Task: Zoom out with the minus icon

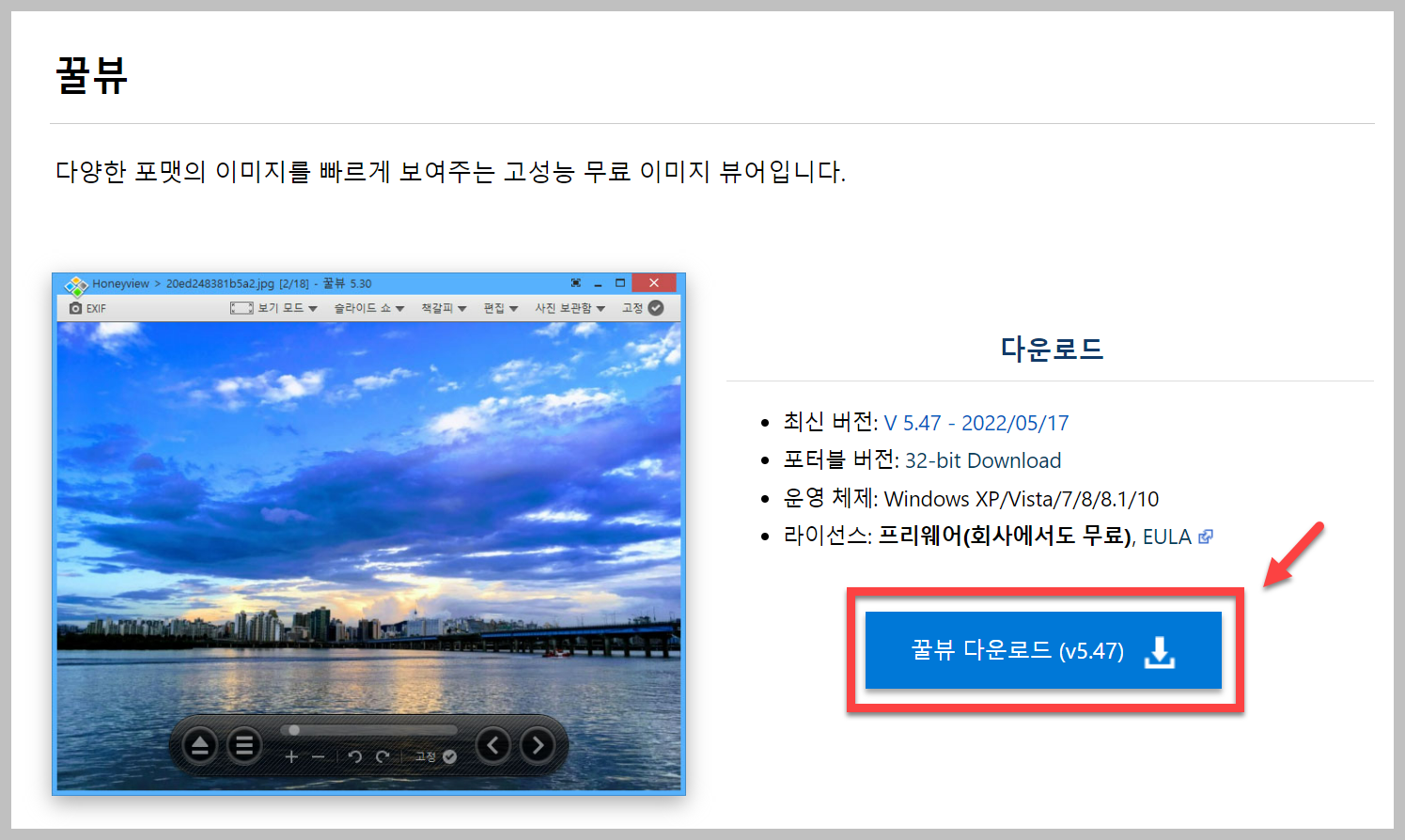Action: click(x=318, y=756)
